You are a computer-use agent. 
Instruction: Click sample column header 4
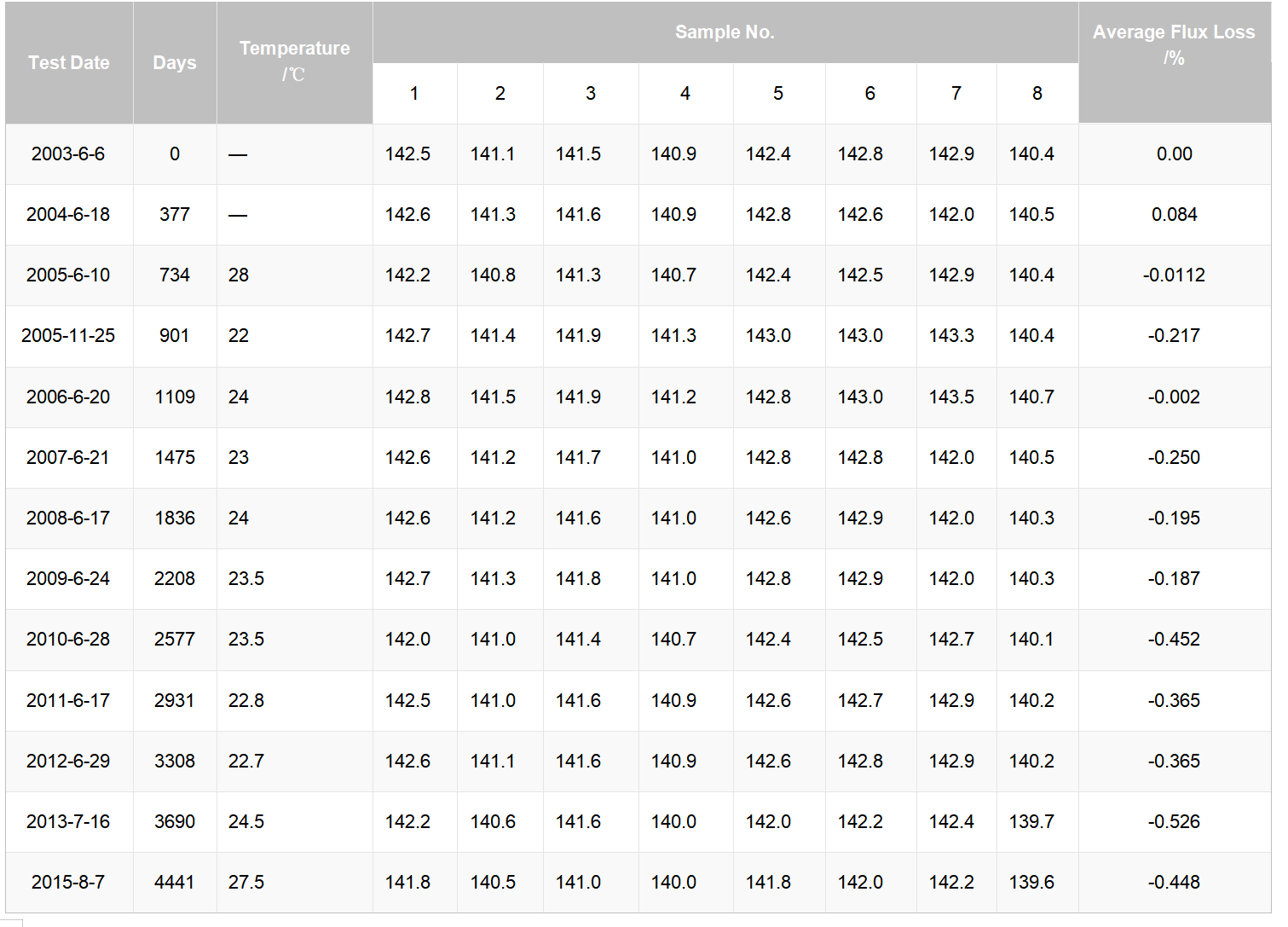[x=685, y=94]
